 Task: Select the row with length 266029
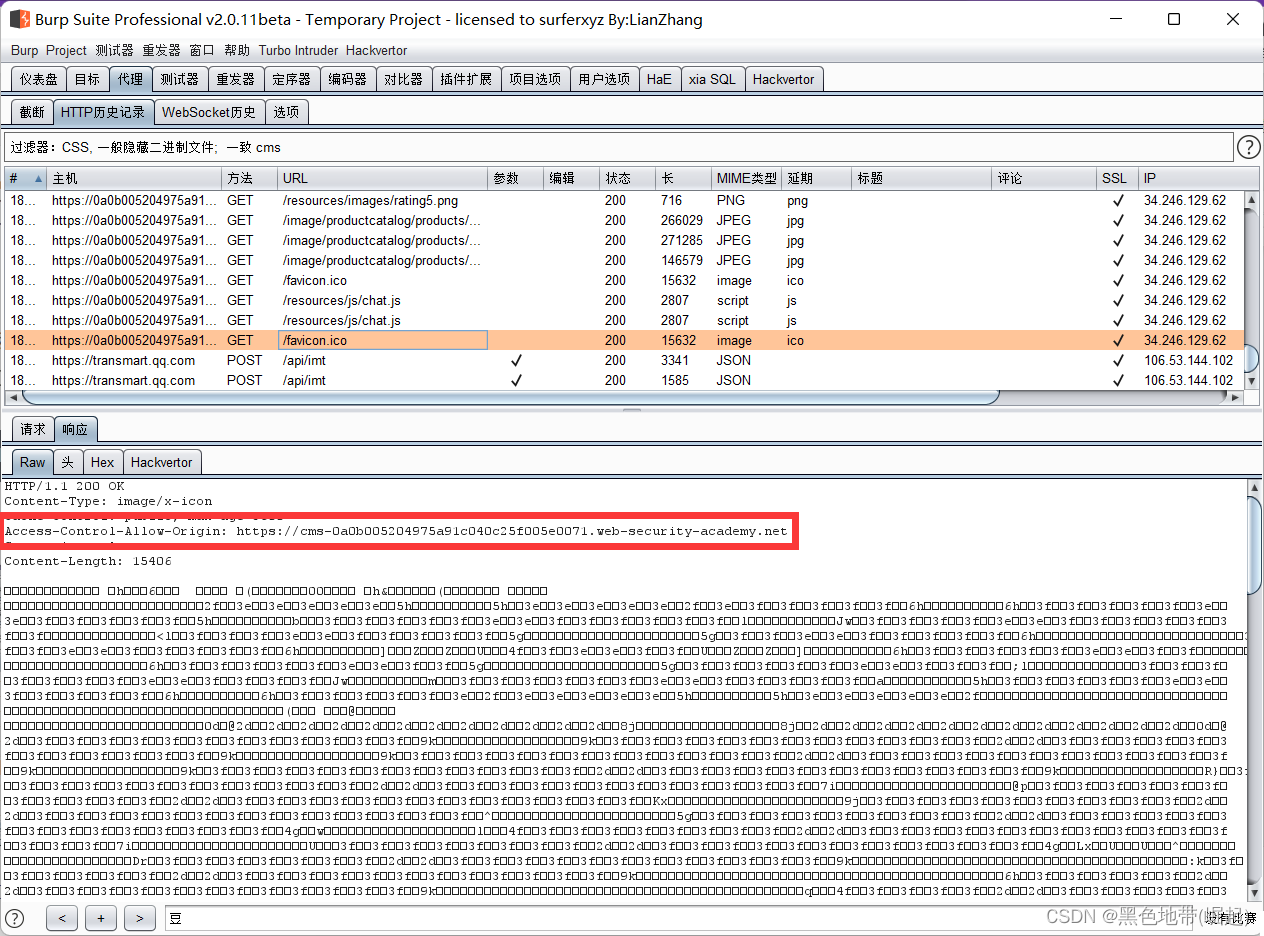(x=625, y=220)
